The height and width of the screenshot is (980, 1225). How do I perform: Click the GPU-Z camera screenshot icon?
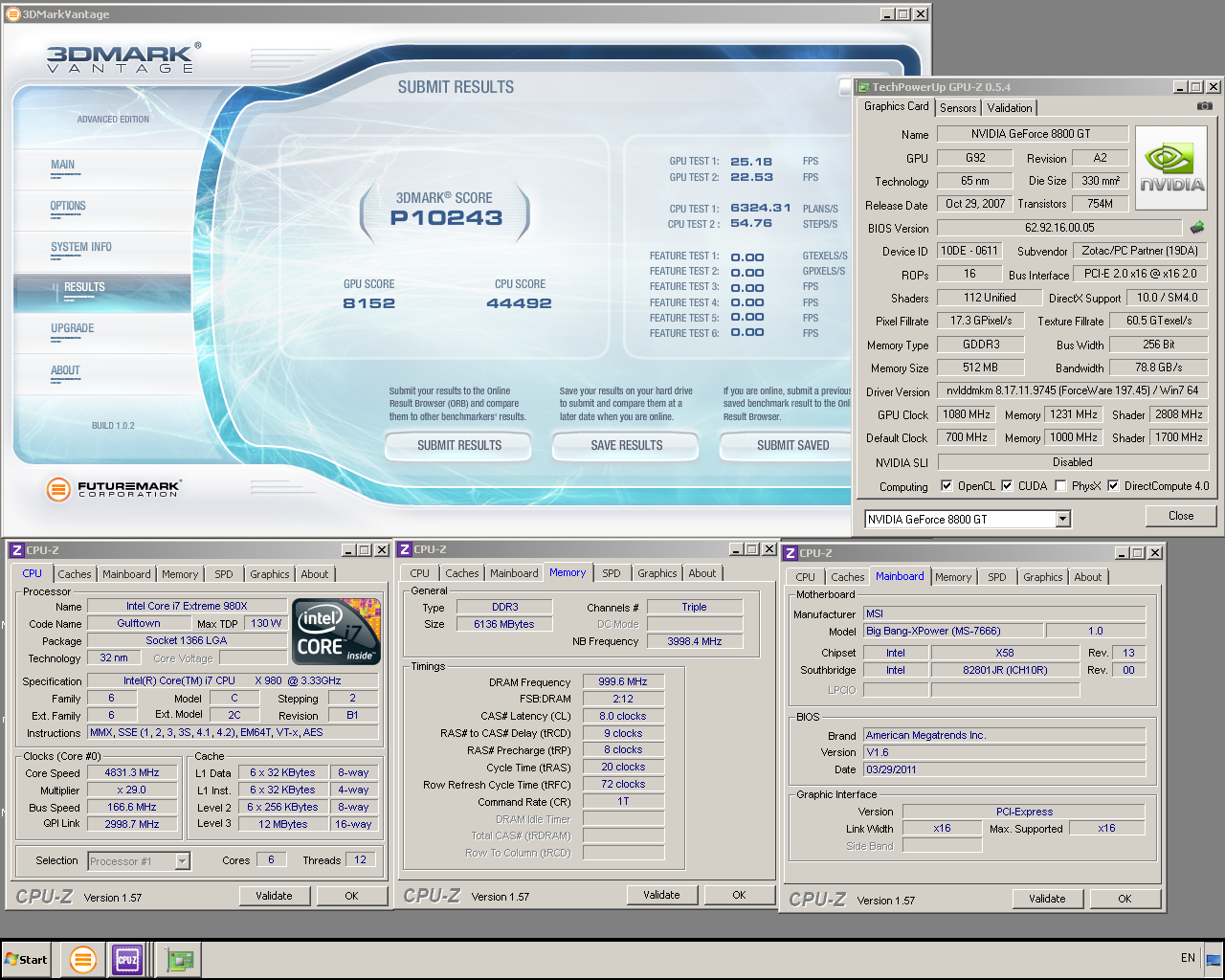[1204, 106]
